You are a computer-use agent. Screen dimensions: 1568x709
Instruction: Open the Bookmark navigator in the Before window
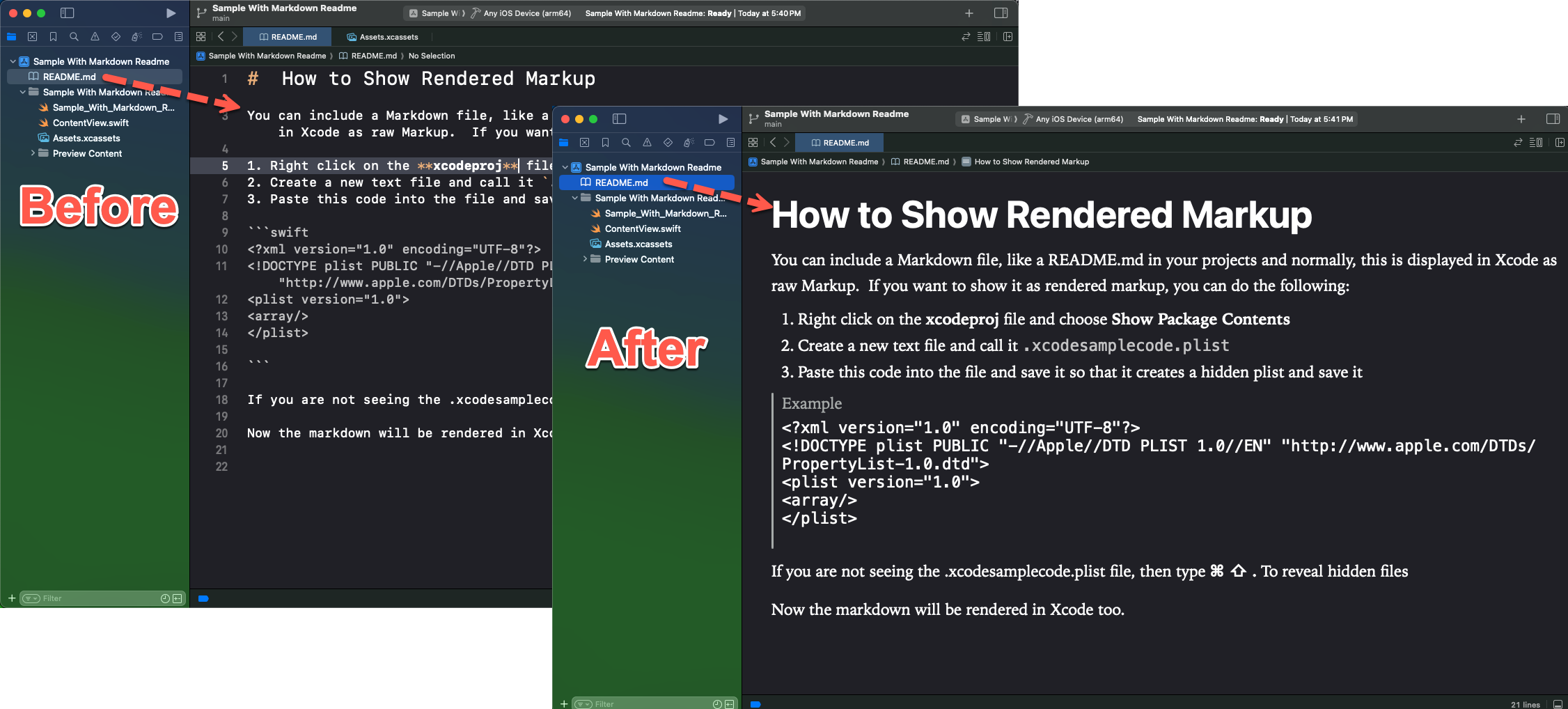tap(53, 37)
